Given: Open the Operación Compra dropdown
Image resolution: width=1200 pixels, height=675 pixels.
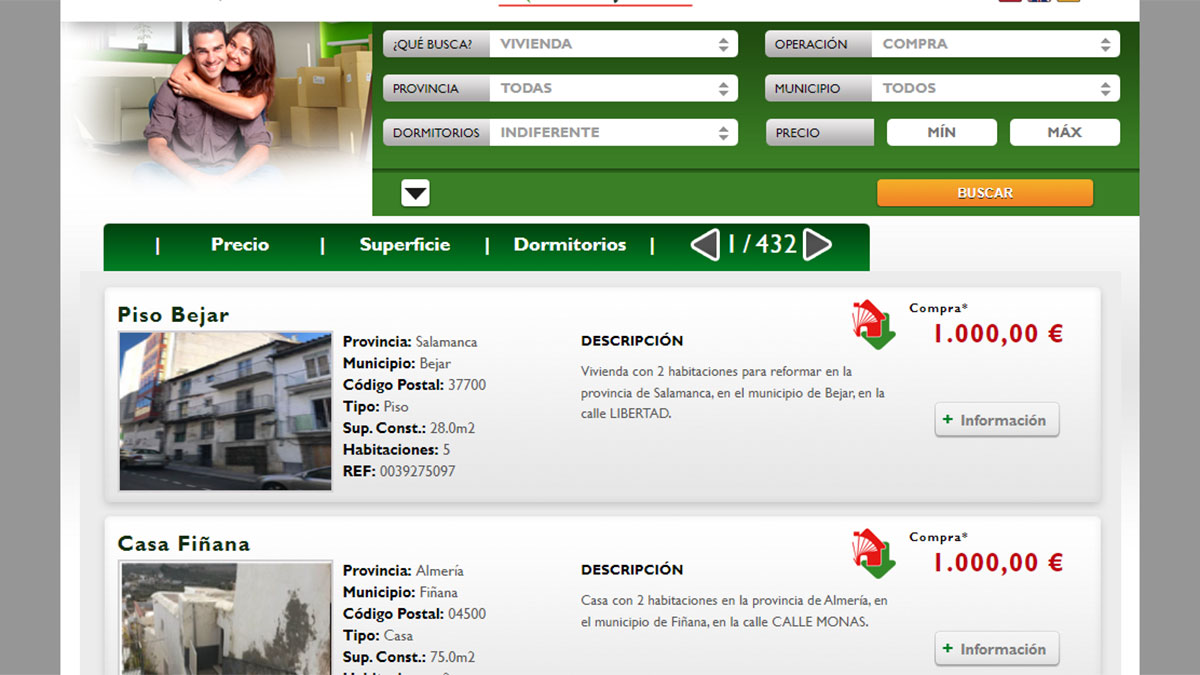Looking at the screenshot, I should click(x=995, y=44).
